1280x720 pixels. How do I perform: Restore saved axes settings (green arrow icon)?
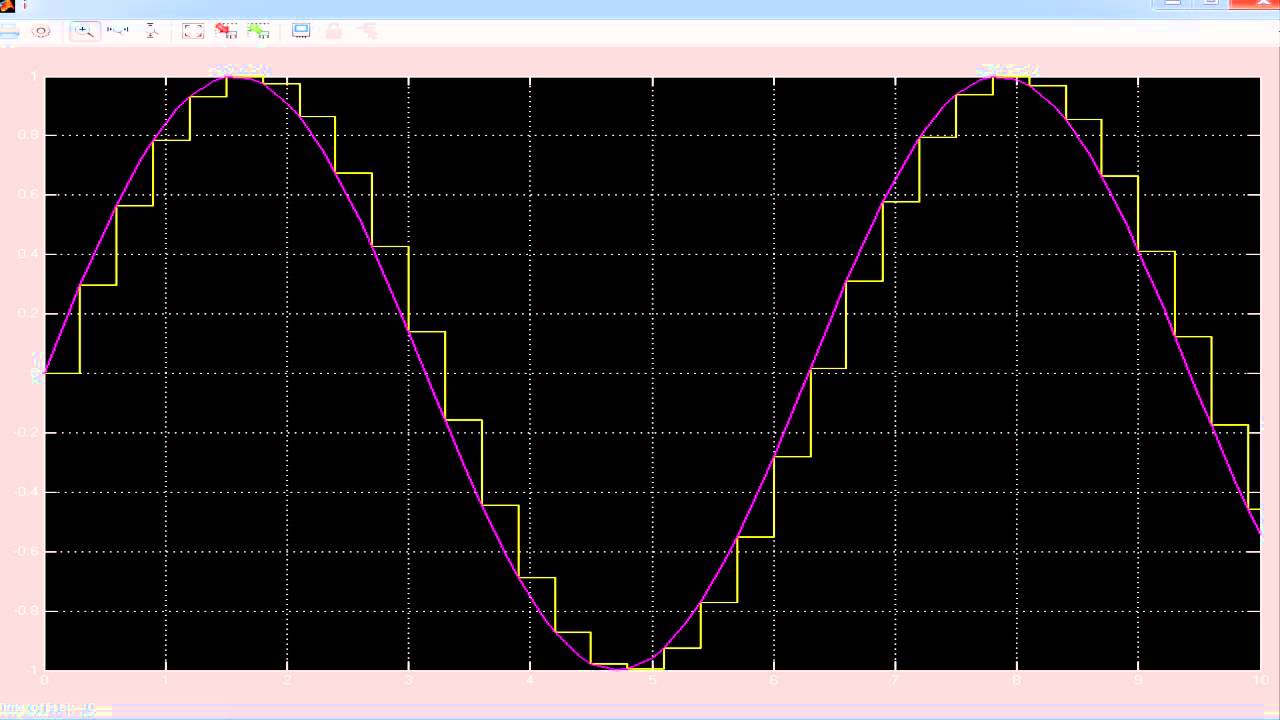[x=258, y=30]
